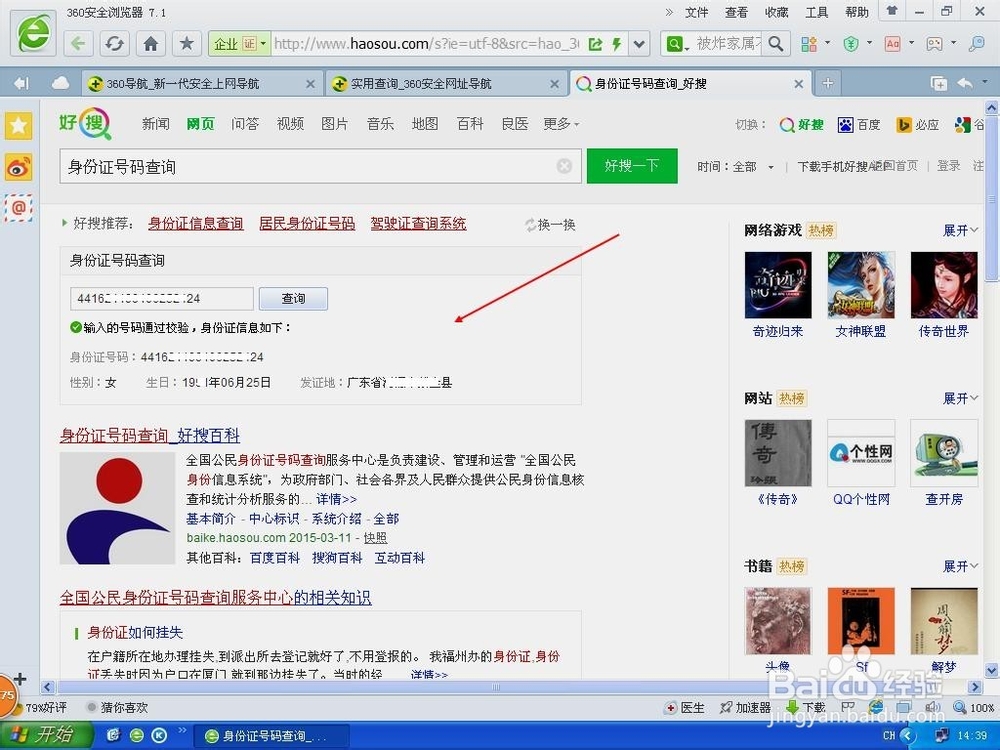
Task: Open a new tab with plus button
Action: pyautogui.click(x=828, y=83)
